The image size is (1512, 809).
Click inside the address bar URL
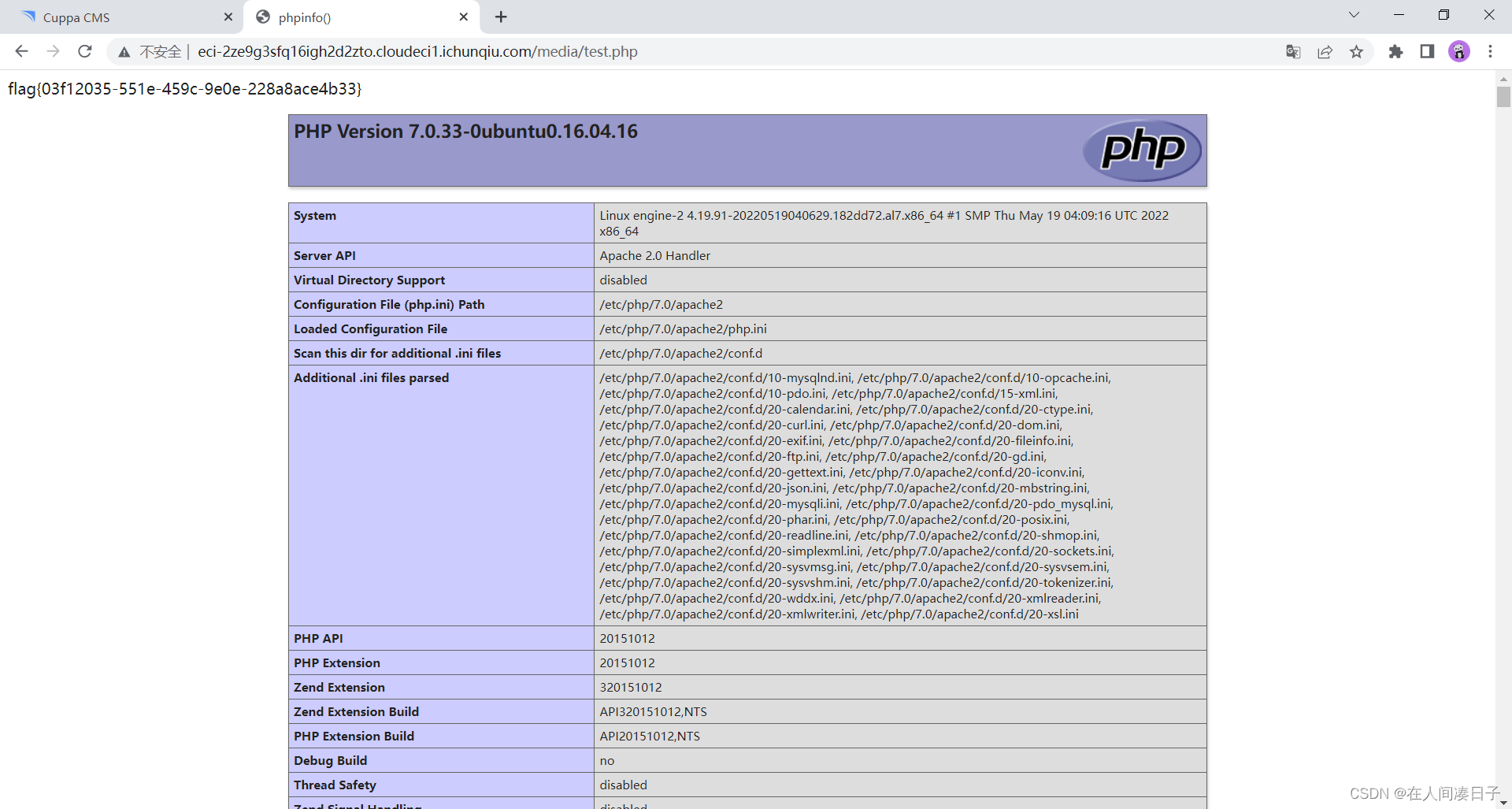pyautogui.click(x=417, y=51)
